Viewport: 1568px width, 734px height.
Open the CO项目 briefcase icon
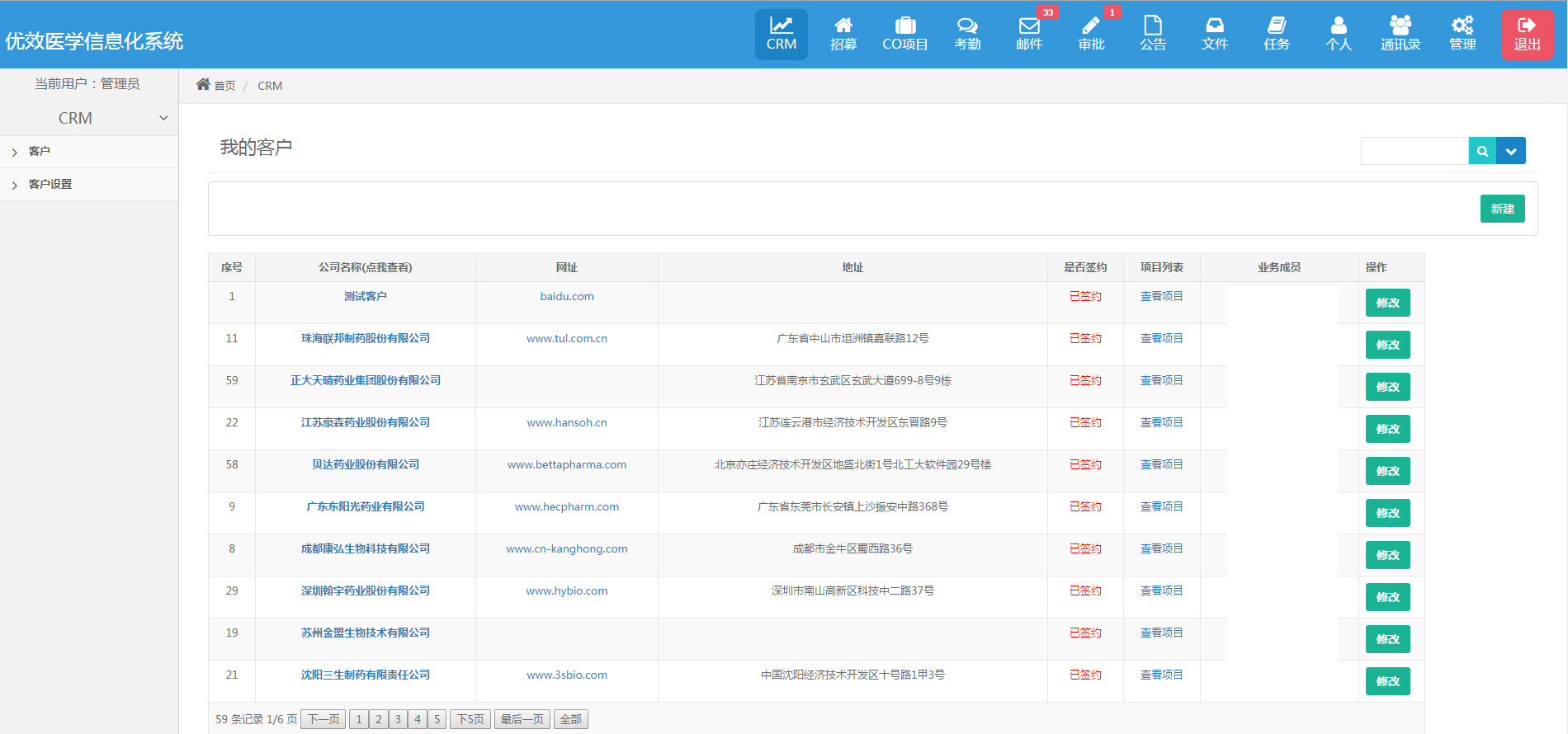point(904,35)
